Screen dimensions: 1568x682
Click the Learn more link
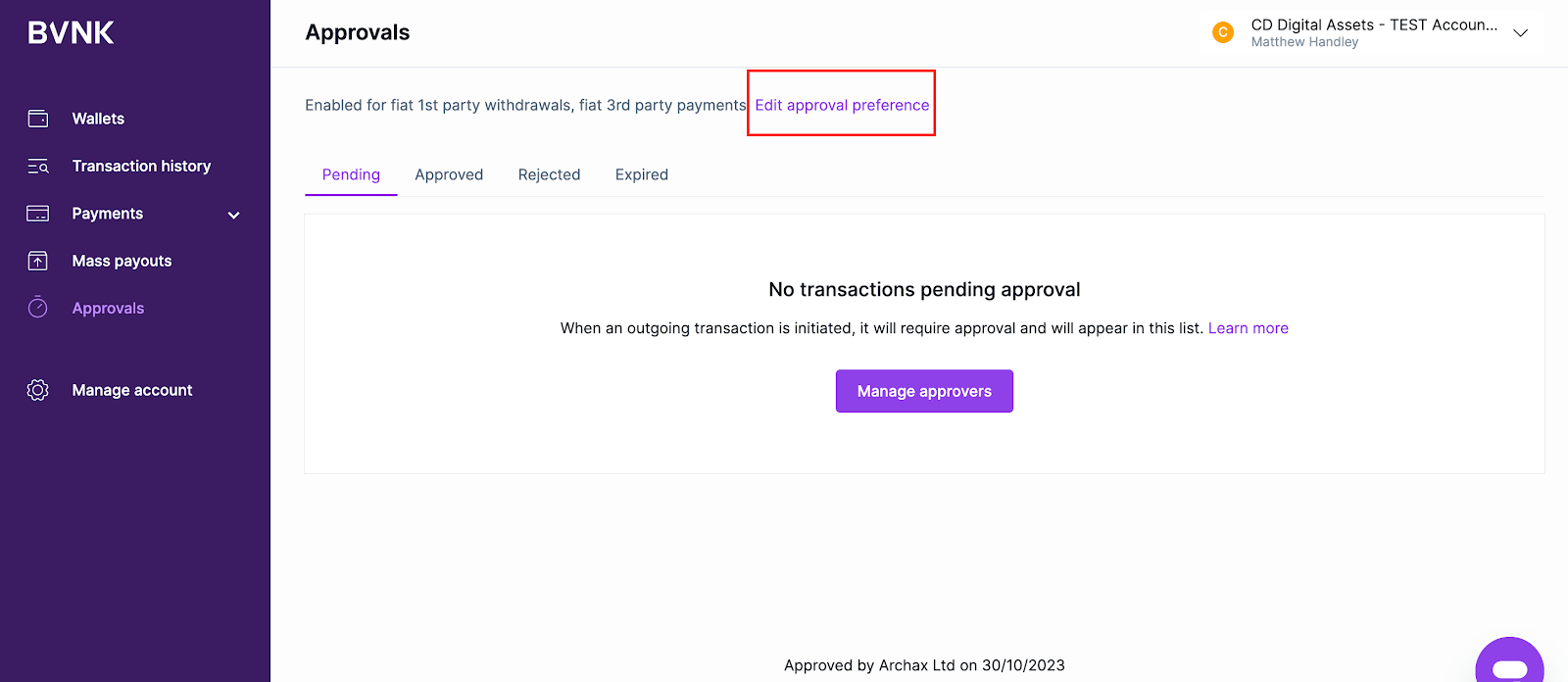point(1248,327)
